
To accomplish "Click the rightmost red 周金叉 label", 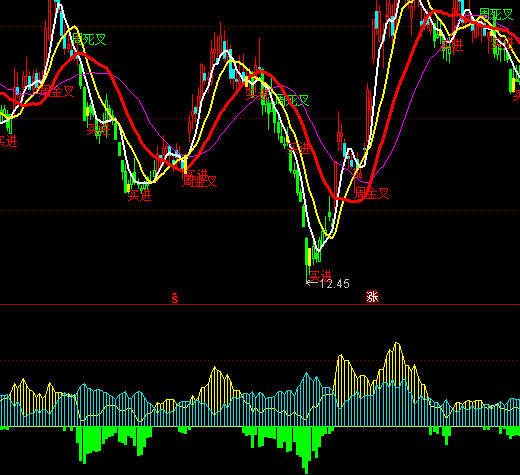I will [x=372, y=193].
